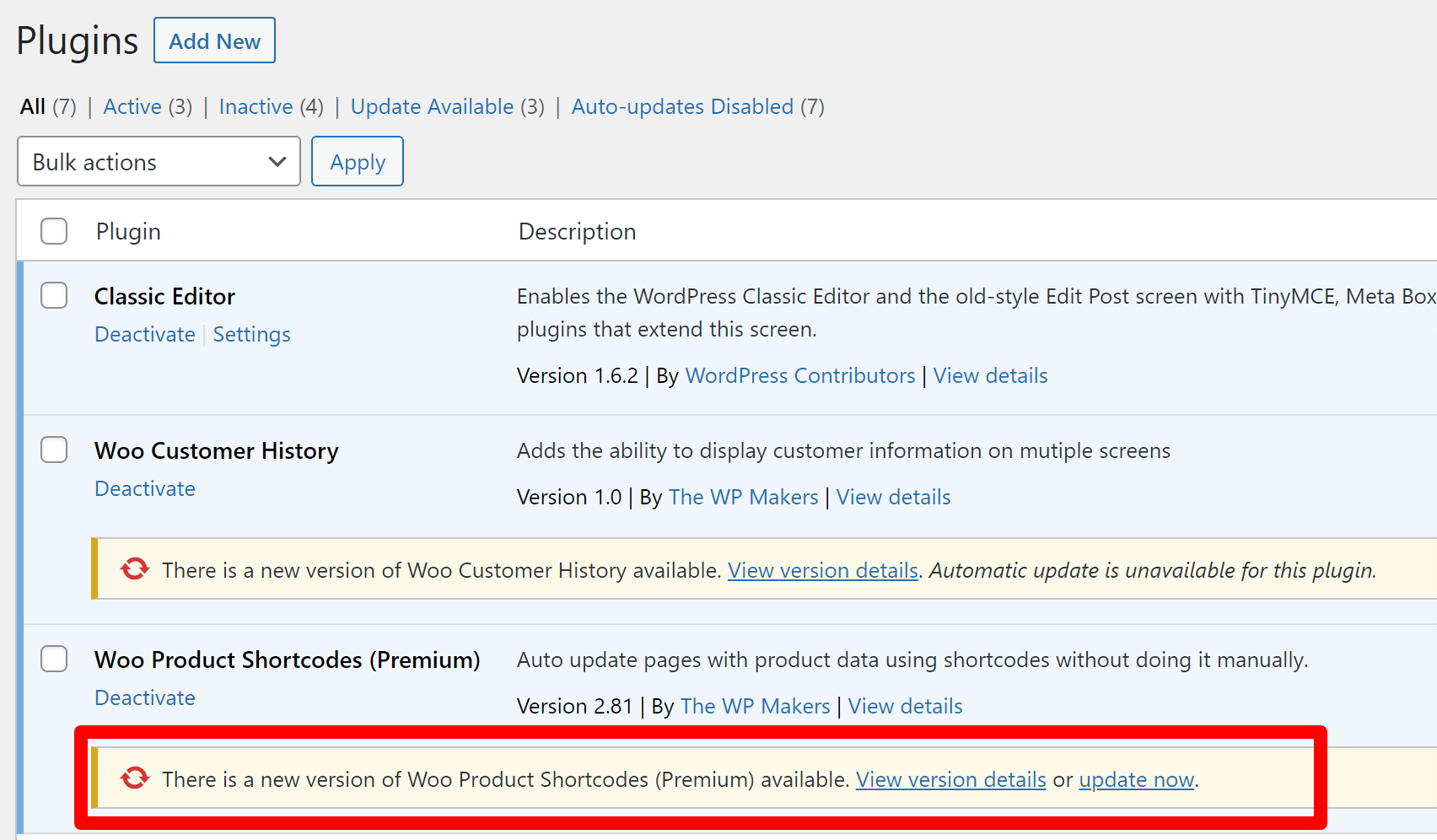Filter by Auto-updates Disabled

[x=682, y=106]
